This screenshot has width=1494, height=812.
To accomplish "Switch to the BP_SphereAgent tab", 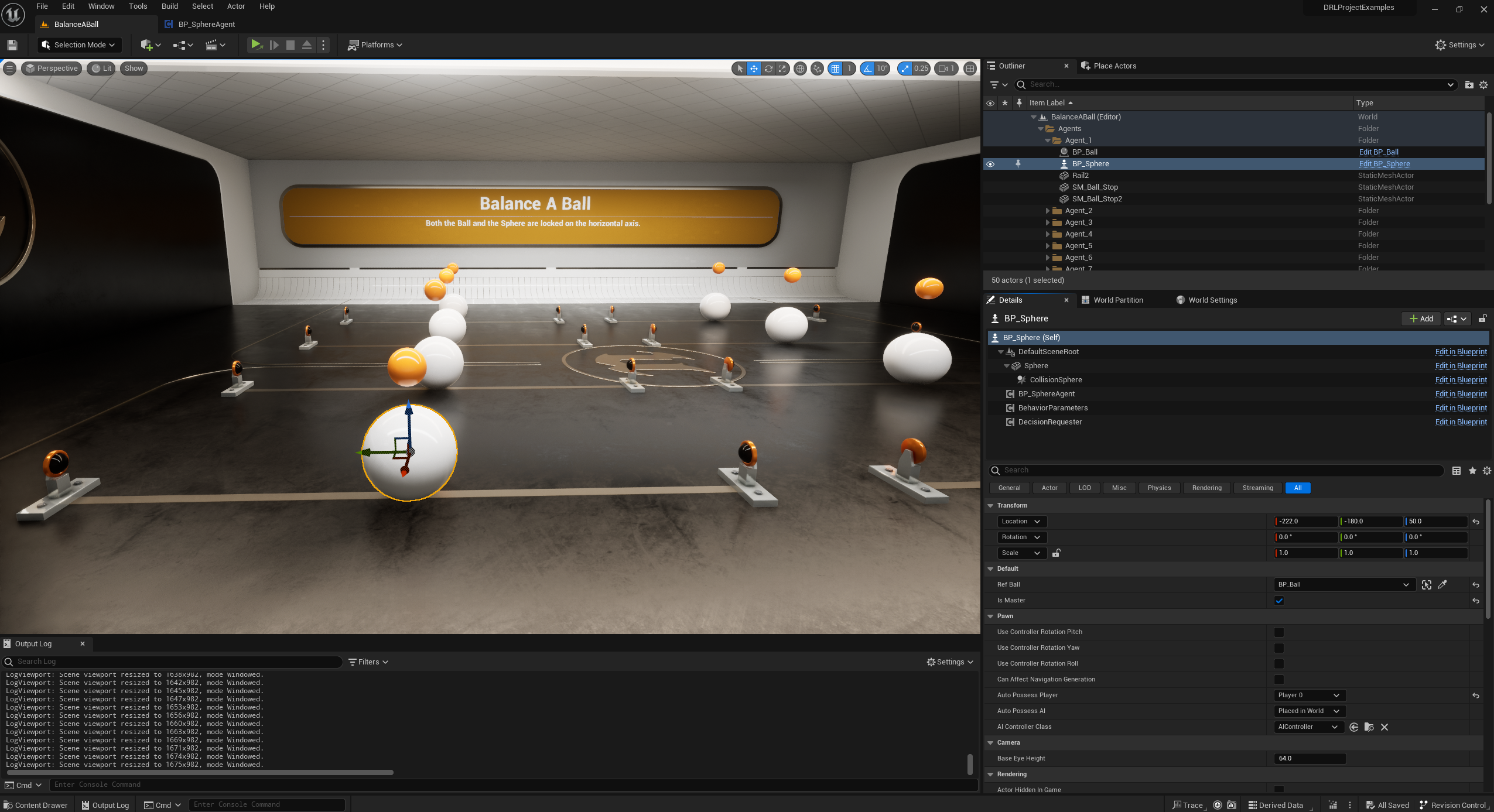I will click(207, 25).
